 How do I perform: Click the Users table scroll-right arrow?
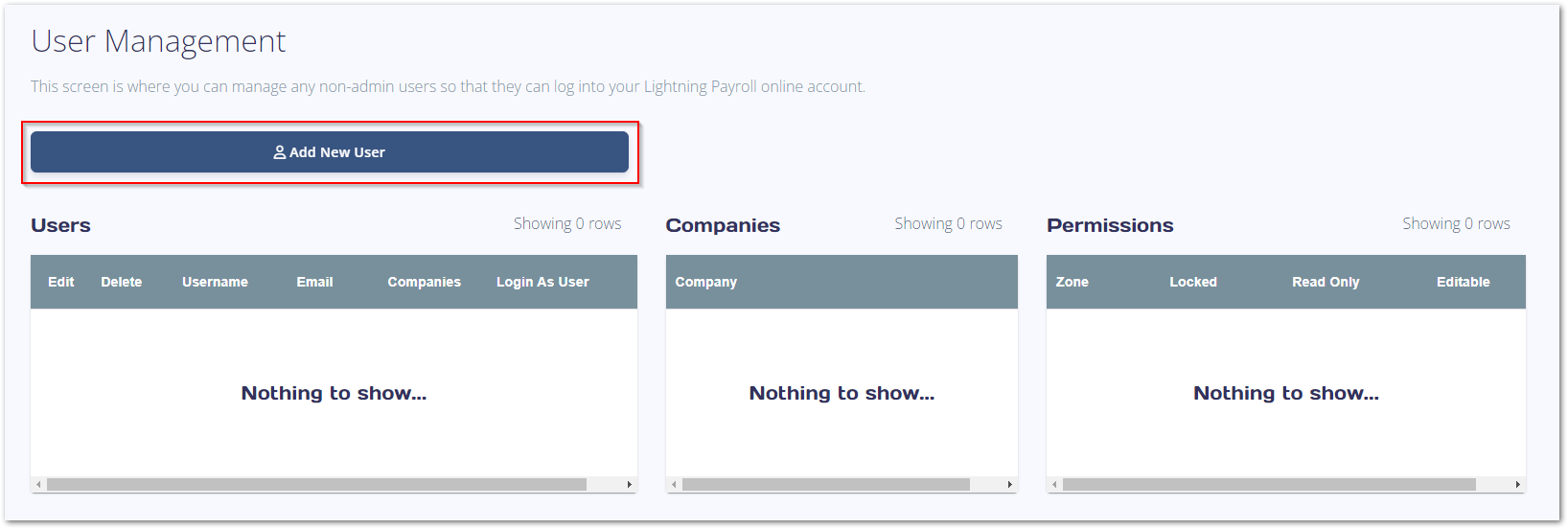(x=629, y=485)
